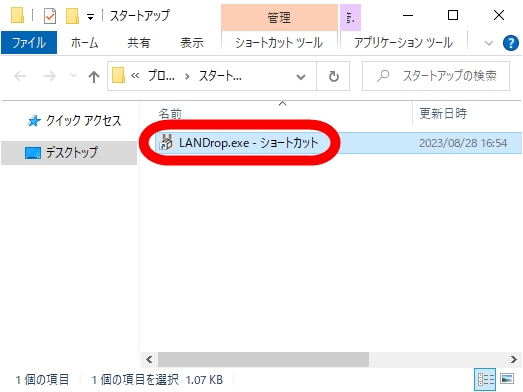Show hidden path parts via « chevron
The image size is (523, 392).
click(135, 76)
